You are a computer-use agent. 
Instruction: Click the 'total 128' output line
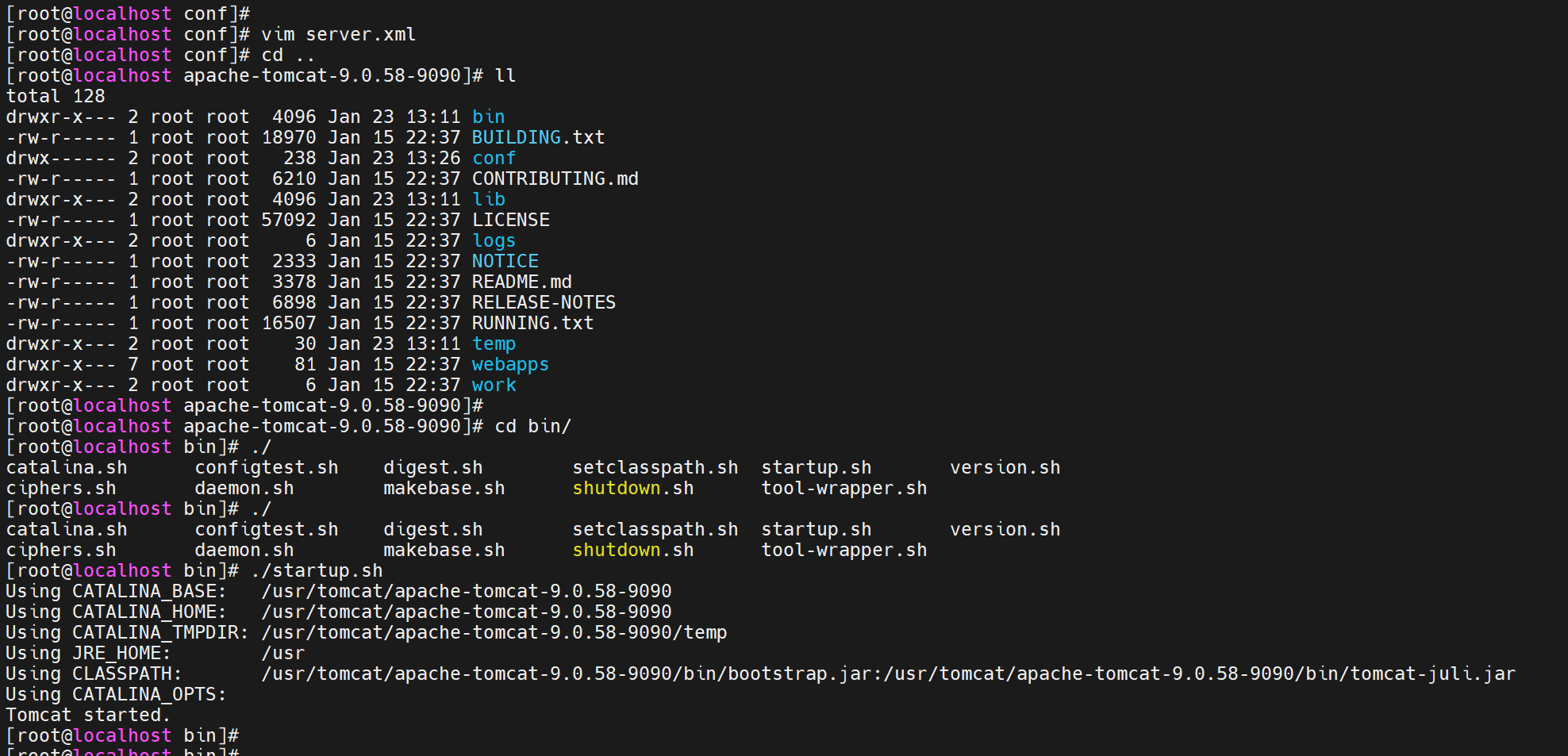(56, 96)
